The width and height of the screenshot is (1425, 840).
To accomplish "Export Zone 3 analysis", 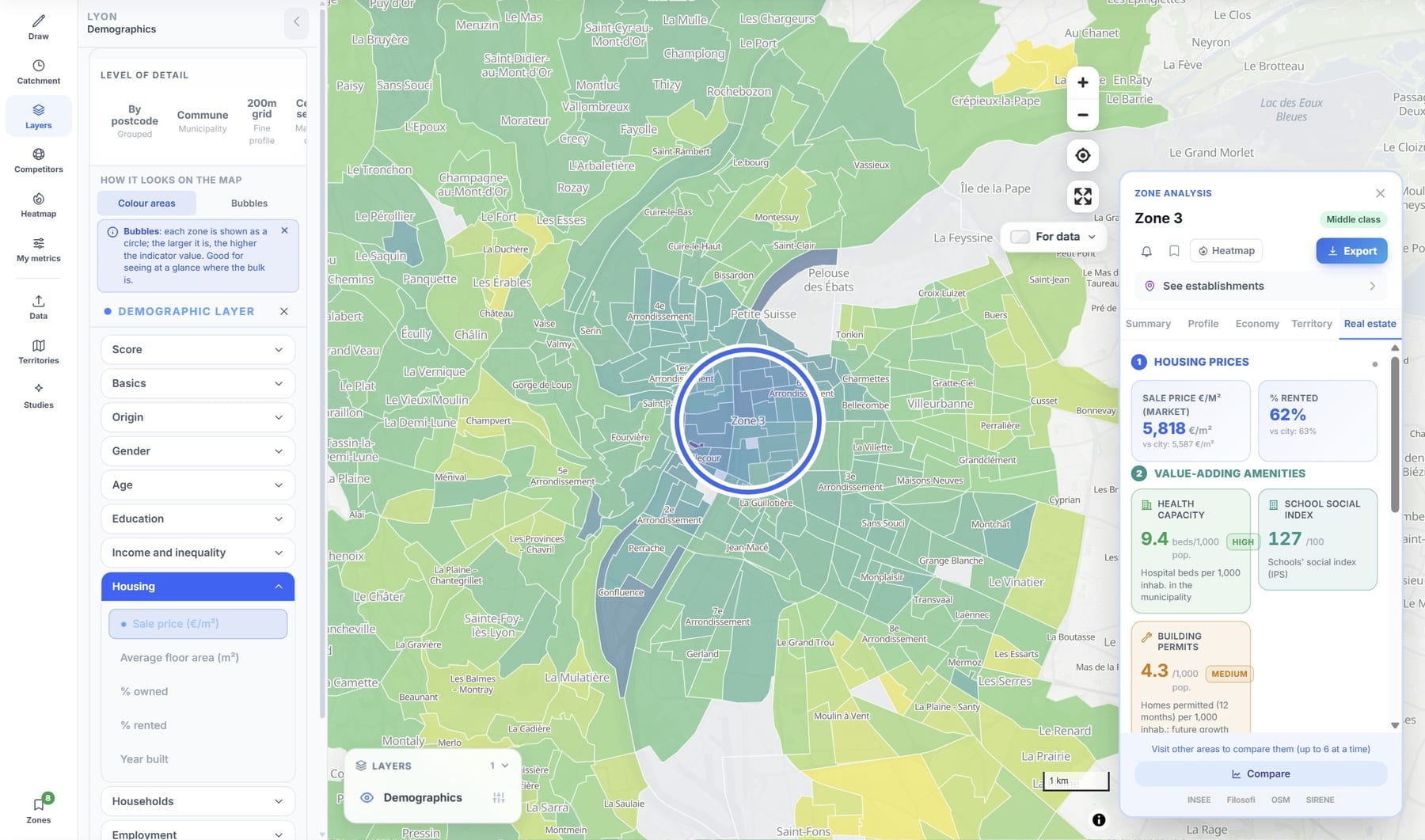I will [1352, 251].
